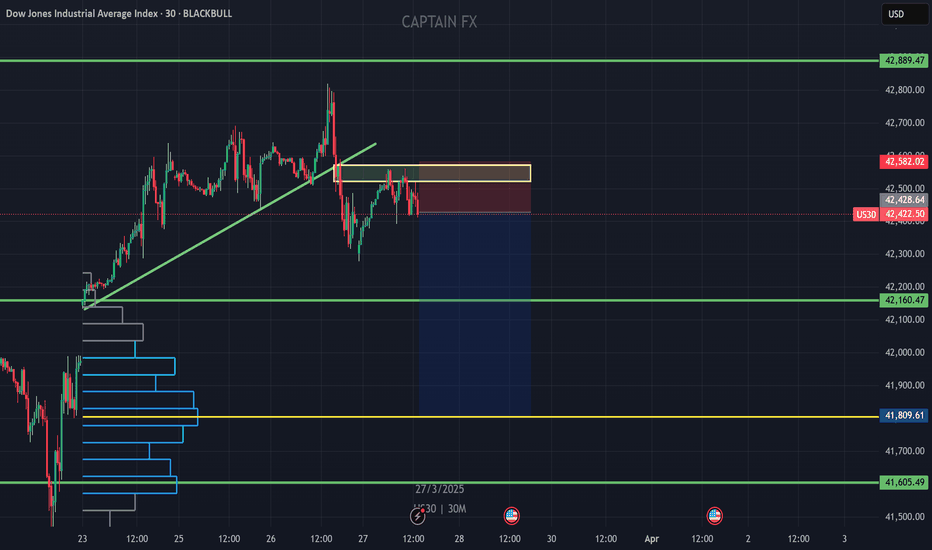Select the 42,582.02 red price label
932x550 pixels.
click(x=904, y=162)
